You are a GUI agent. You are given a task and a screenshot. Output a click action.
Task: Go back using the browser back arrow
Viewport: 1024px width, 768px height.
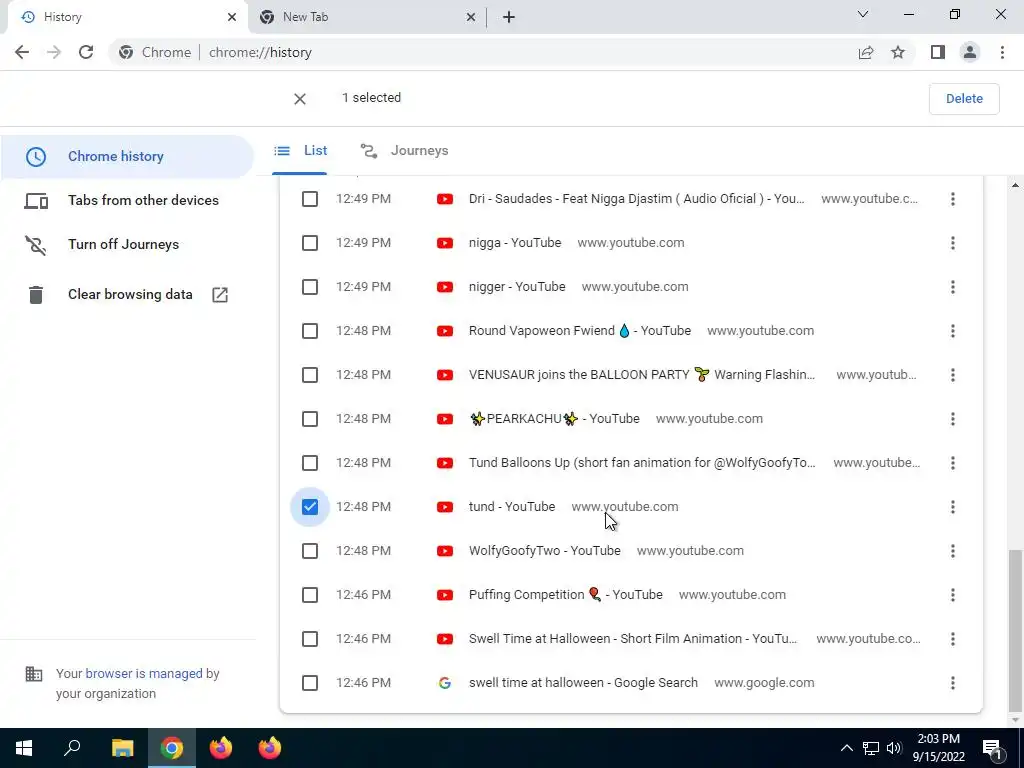(x=22, y=52)
